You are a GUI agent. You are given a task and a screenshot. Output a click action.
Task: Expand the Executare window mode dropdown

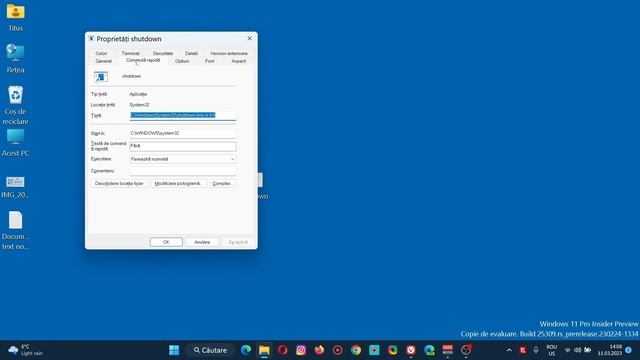(x=183, y=159)
